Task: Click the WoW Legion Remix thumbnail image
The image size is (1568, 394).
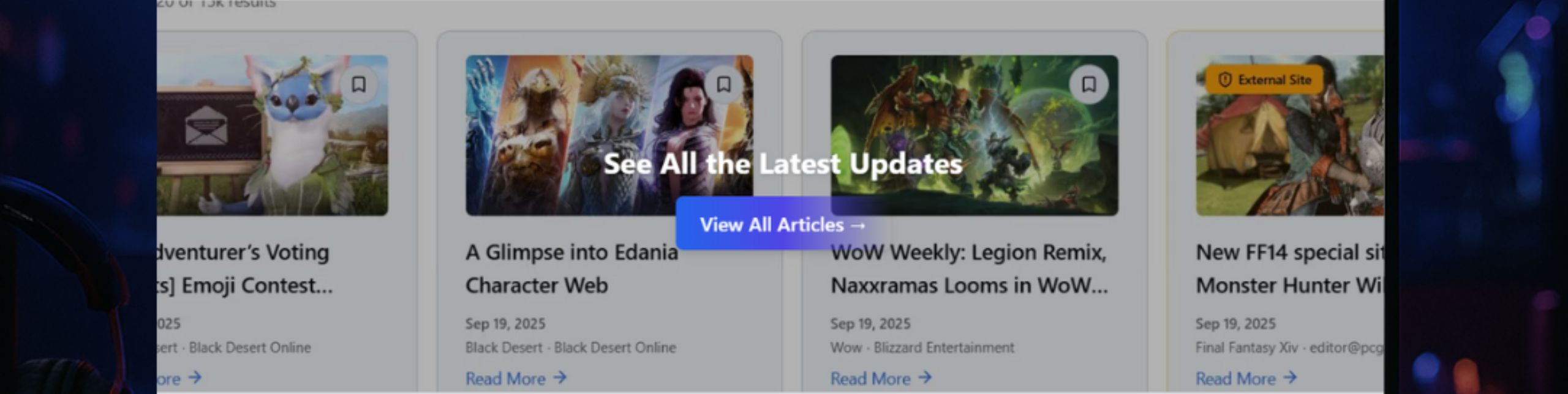Action: [974, 135]
